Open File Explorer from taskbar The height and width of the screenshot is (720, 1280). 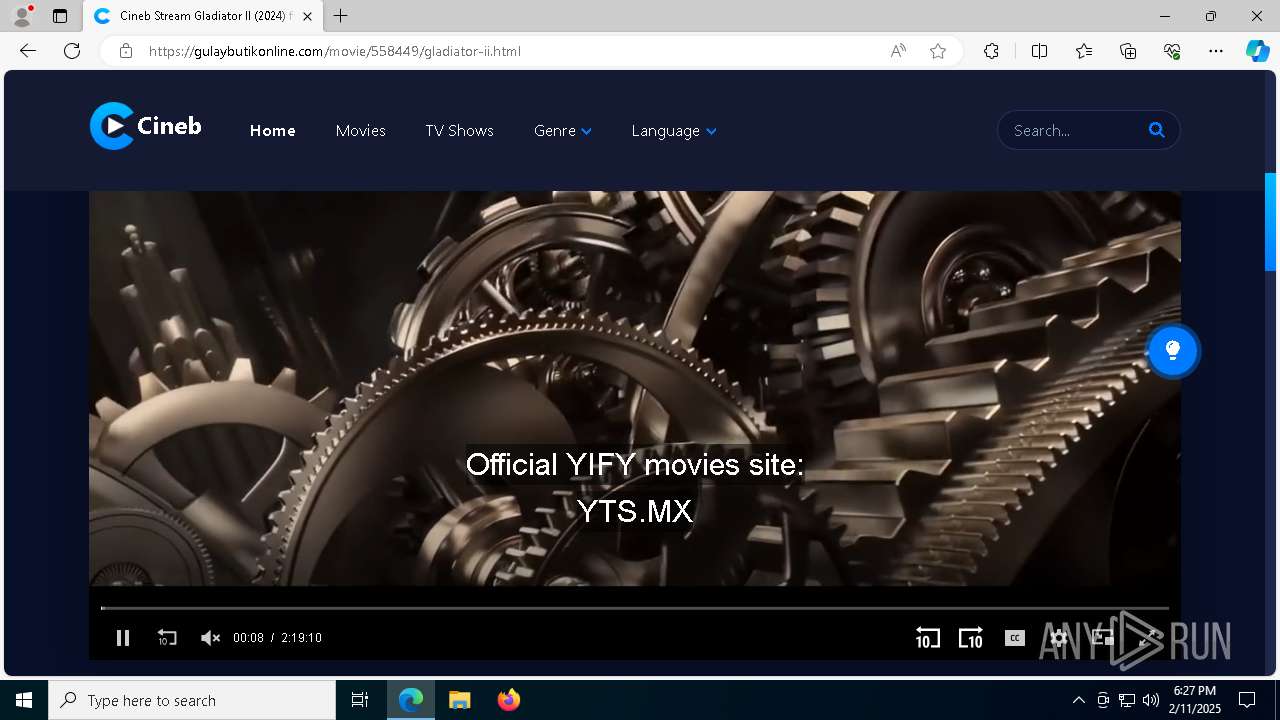459,700
